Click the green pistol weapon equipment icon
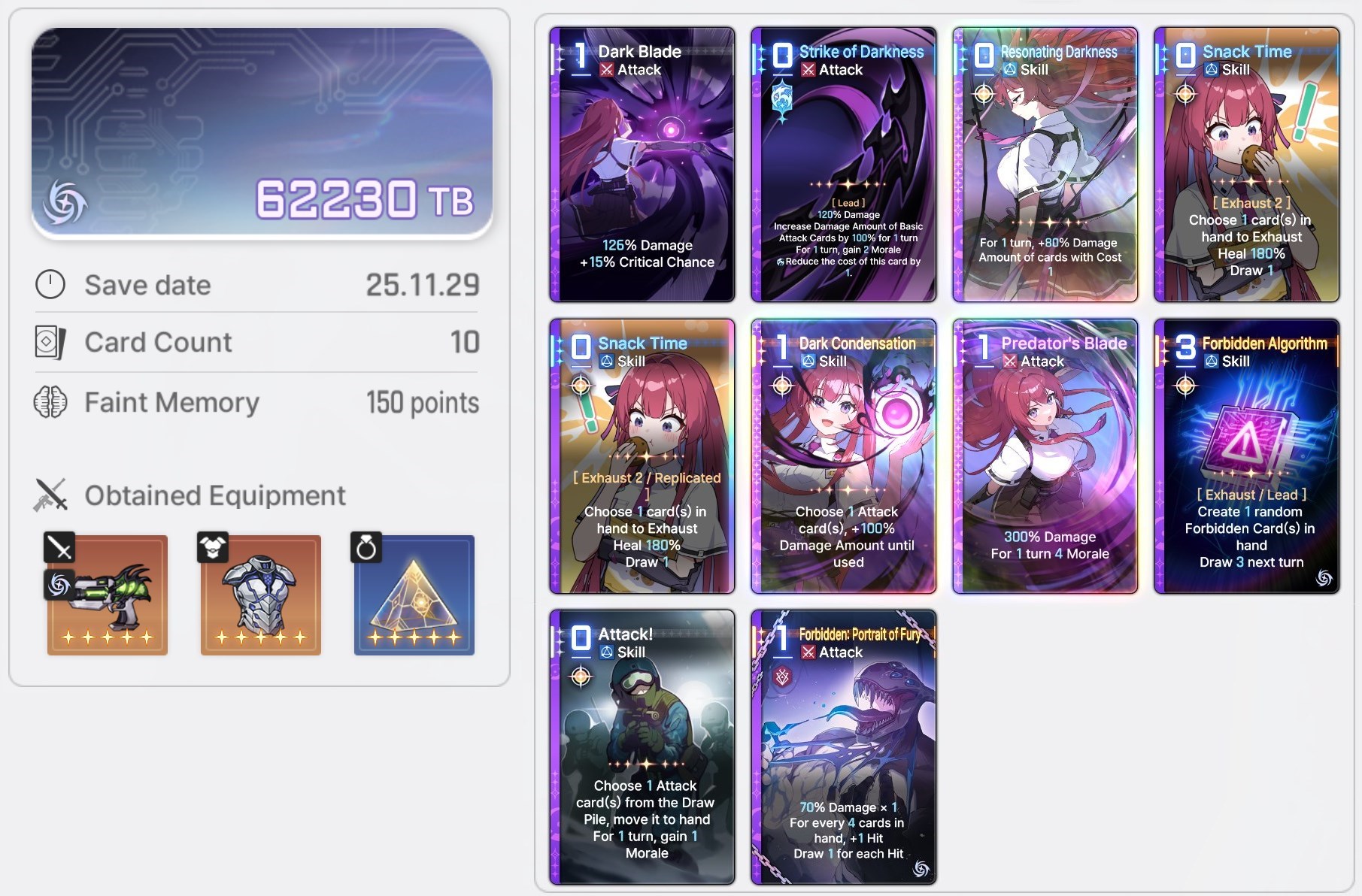1362x896 pixels. 108,595
